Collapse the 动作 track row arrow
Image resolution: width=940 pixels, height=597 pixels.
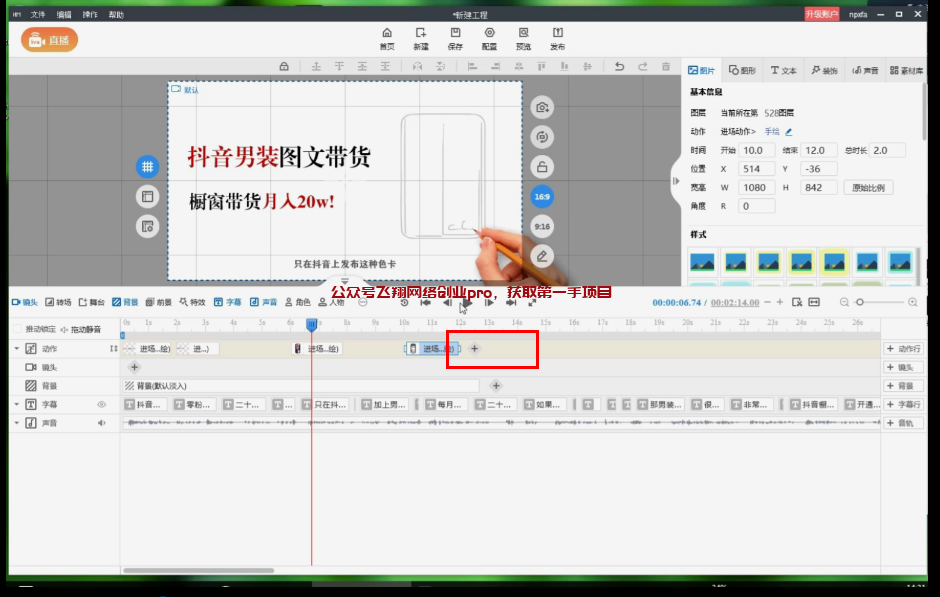(x=17, y=349)
